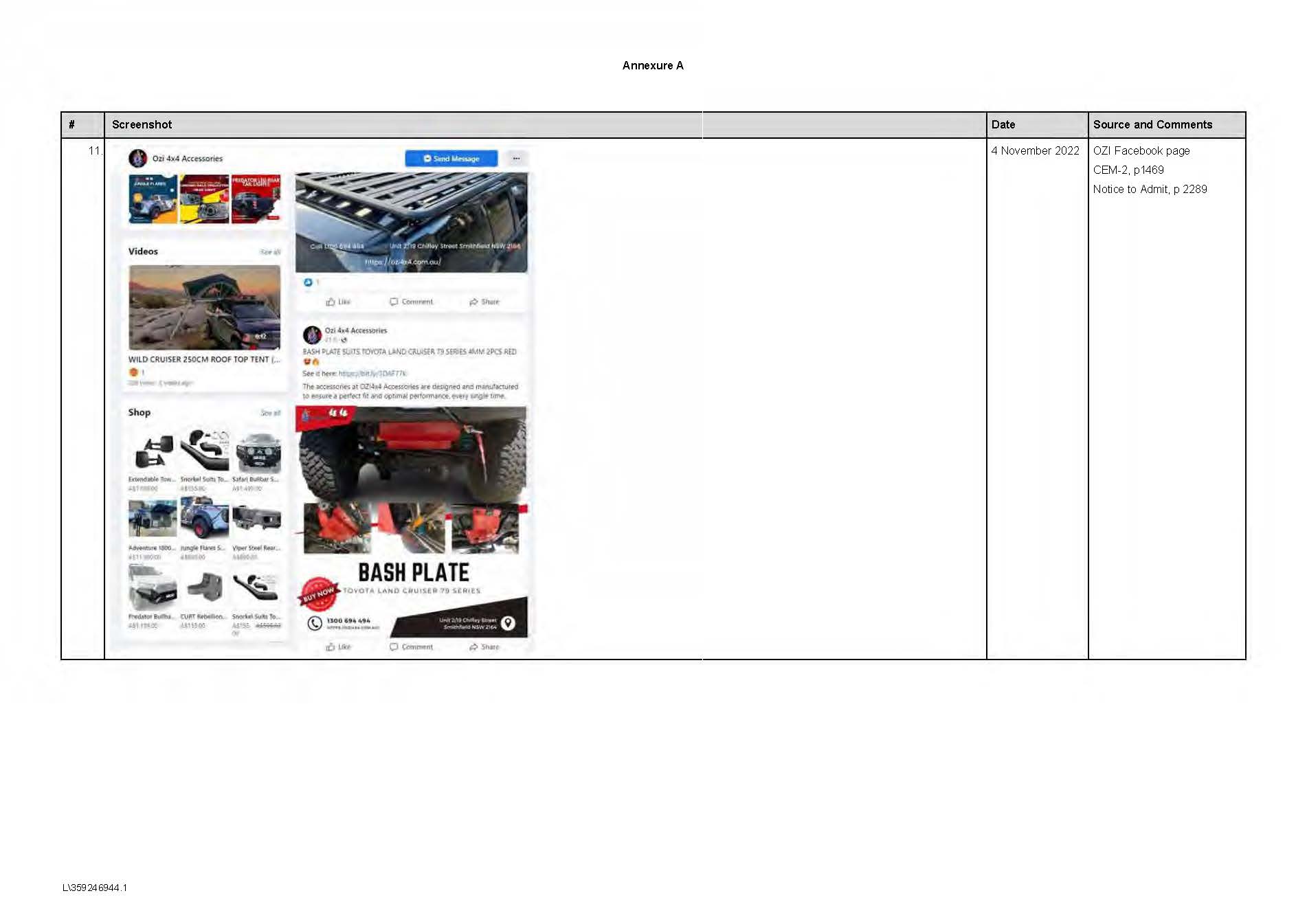Comment on the bash plate post

point(411,646)
